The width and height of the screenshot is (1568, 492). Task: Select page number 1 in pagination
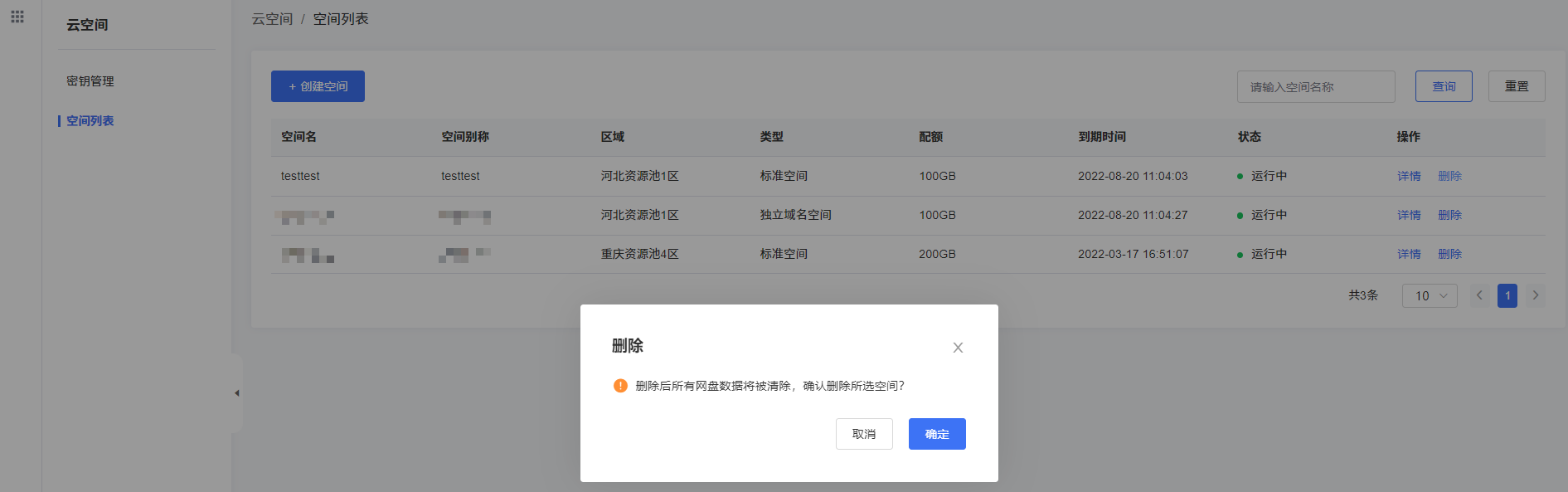[1507, 295]
